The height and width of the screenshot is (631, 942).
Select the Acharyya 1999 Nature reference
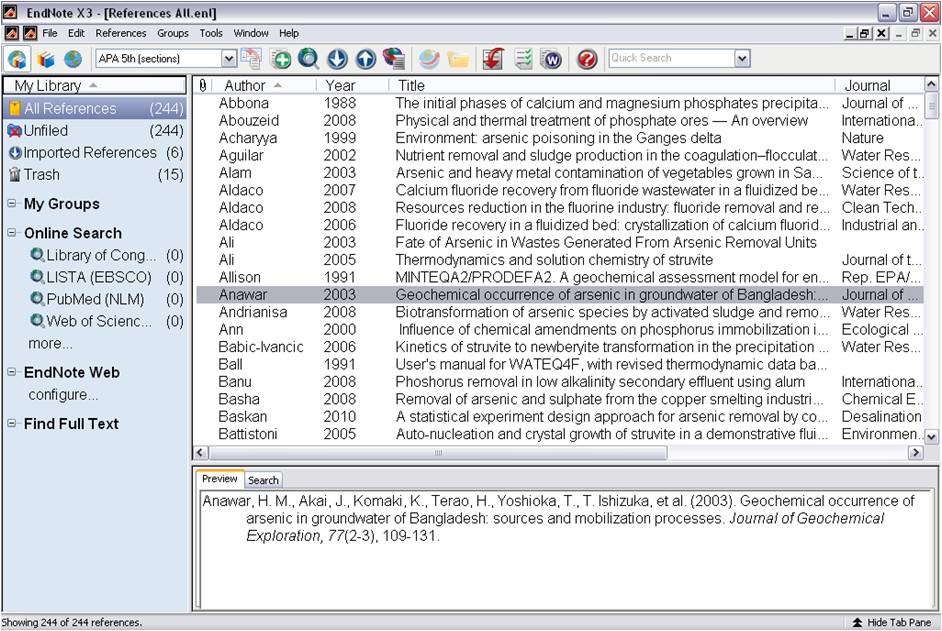pyautogui.click(x=560, y=138)
